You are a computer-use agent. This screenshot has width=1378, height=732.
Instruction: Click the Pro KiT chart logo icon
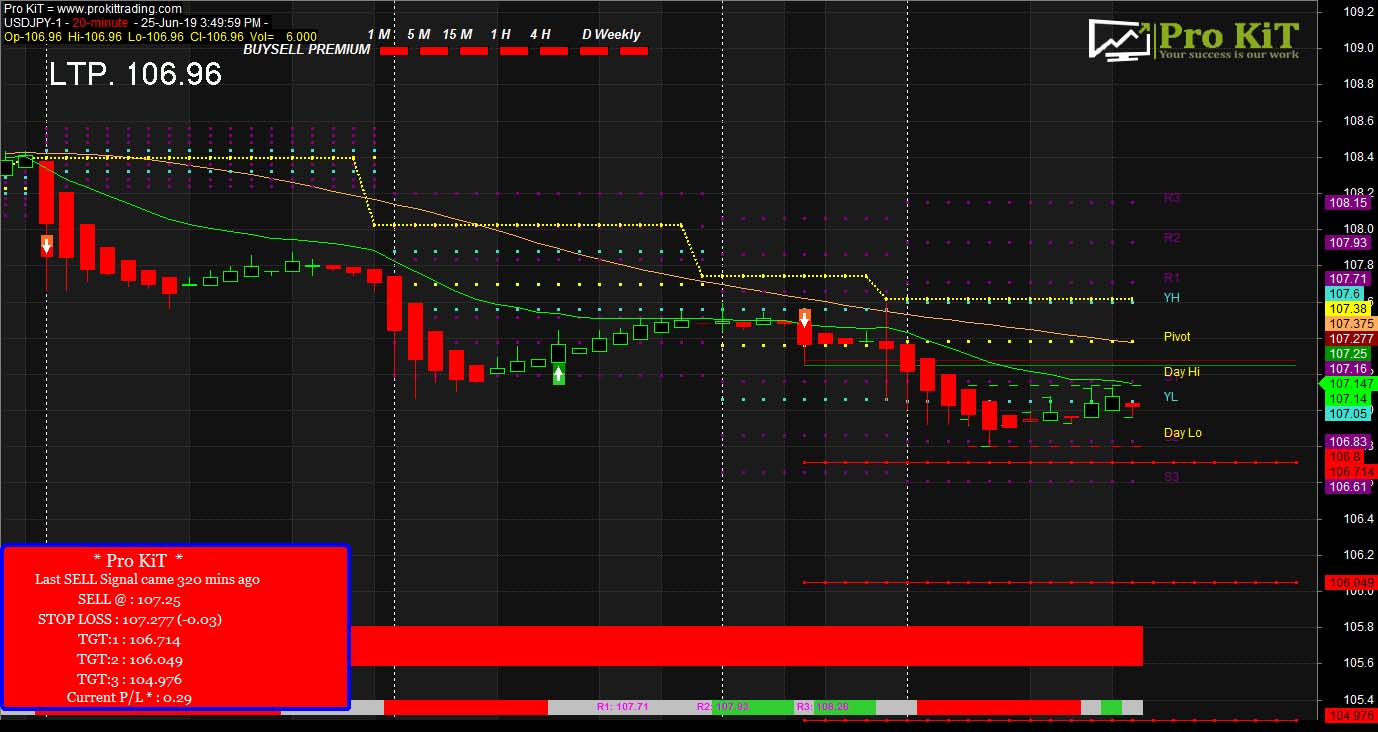tap(1117, 38)
